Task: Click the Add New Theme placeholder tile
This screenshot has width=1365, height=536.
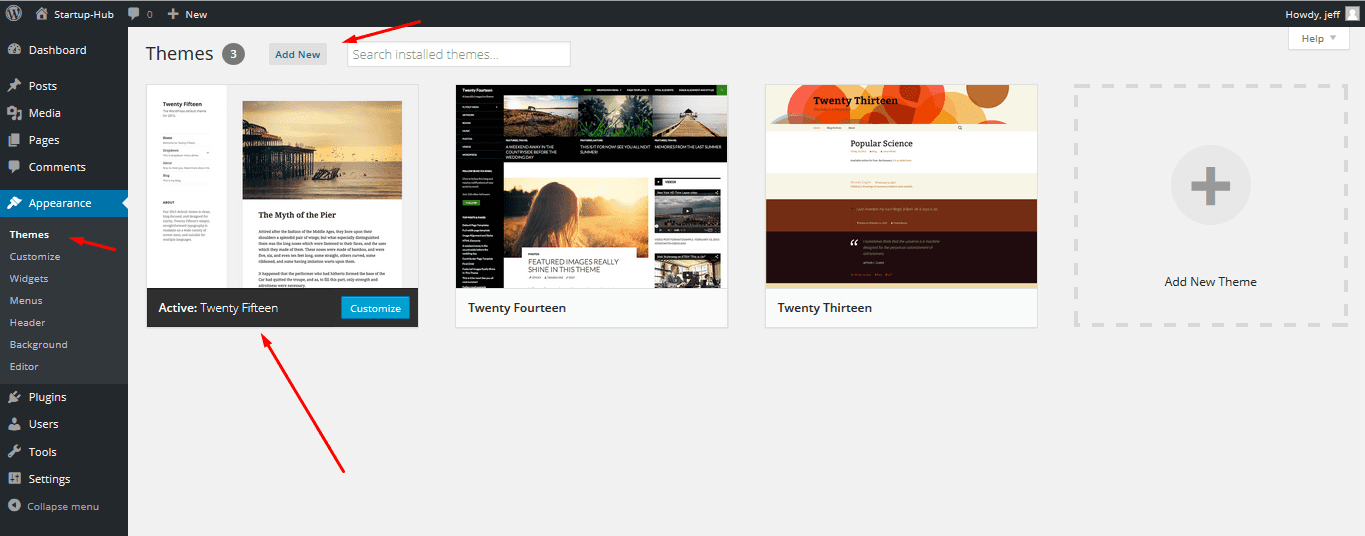Action: tap(1210, 205)
